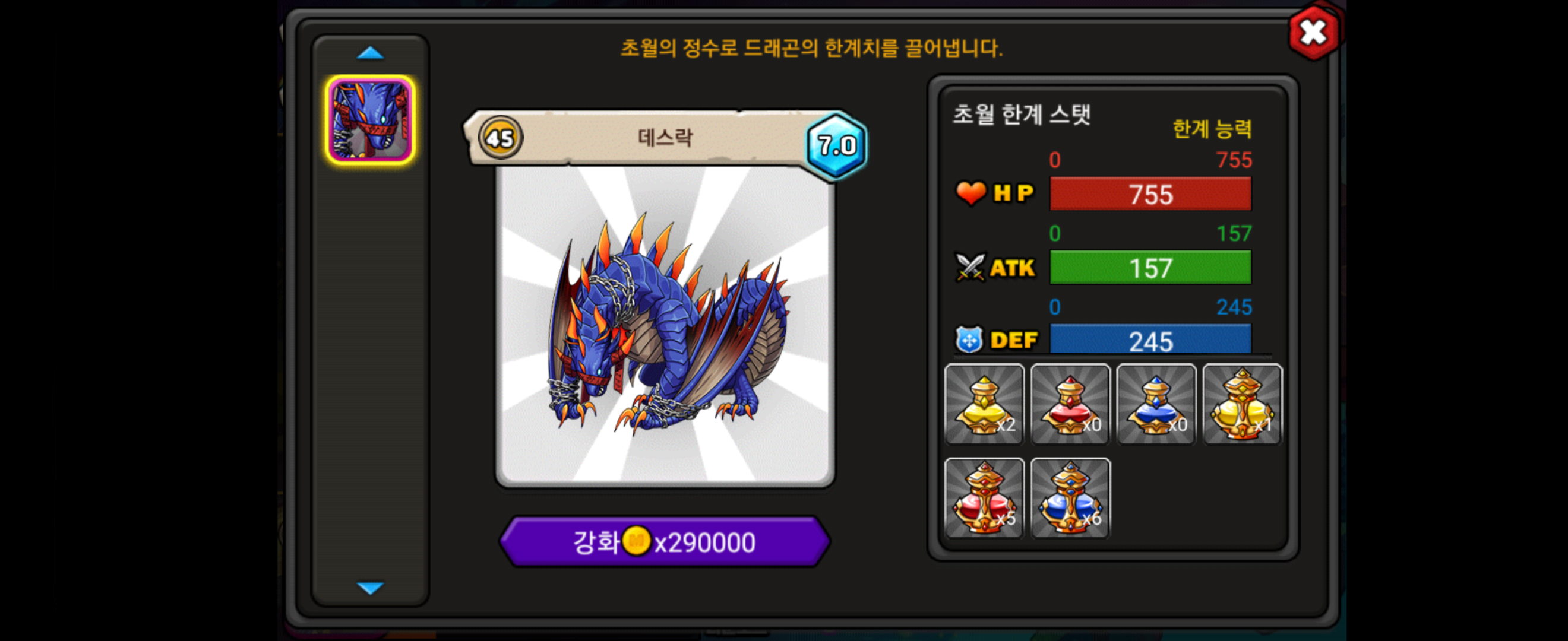1568x641 pixels.
Task: Choose the 데스락 dragon thumbnail in sidebar
Action: [370, 120]
